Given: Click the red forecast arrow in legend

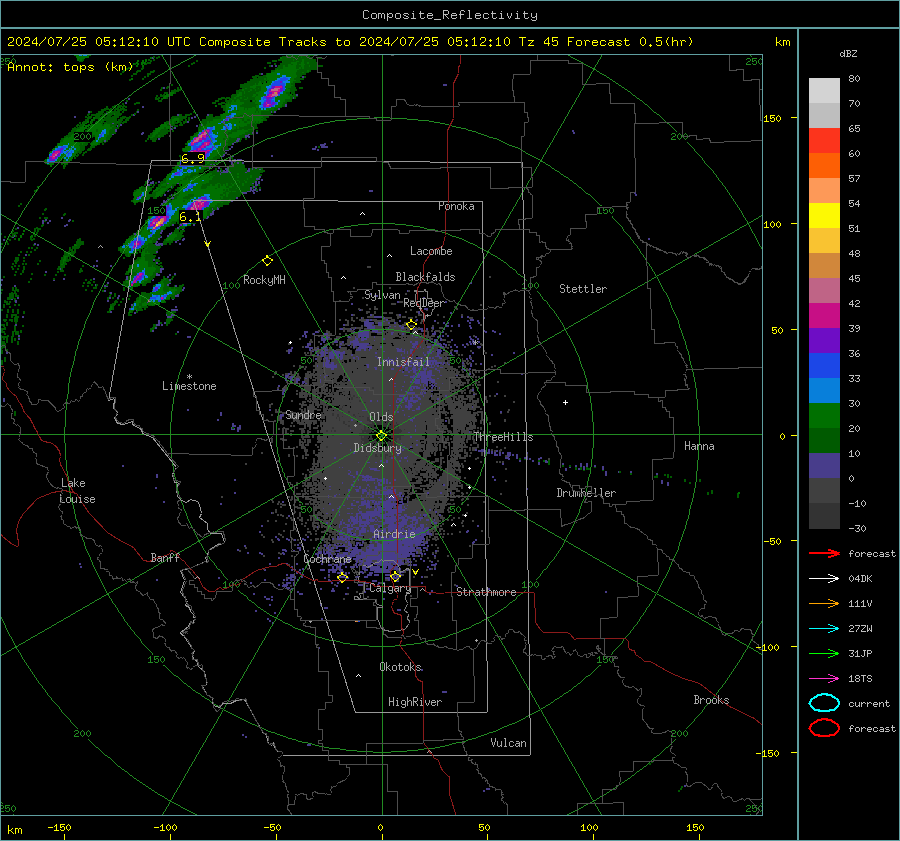Looking at the screenshot, I should tap(824, 553).
